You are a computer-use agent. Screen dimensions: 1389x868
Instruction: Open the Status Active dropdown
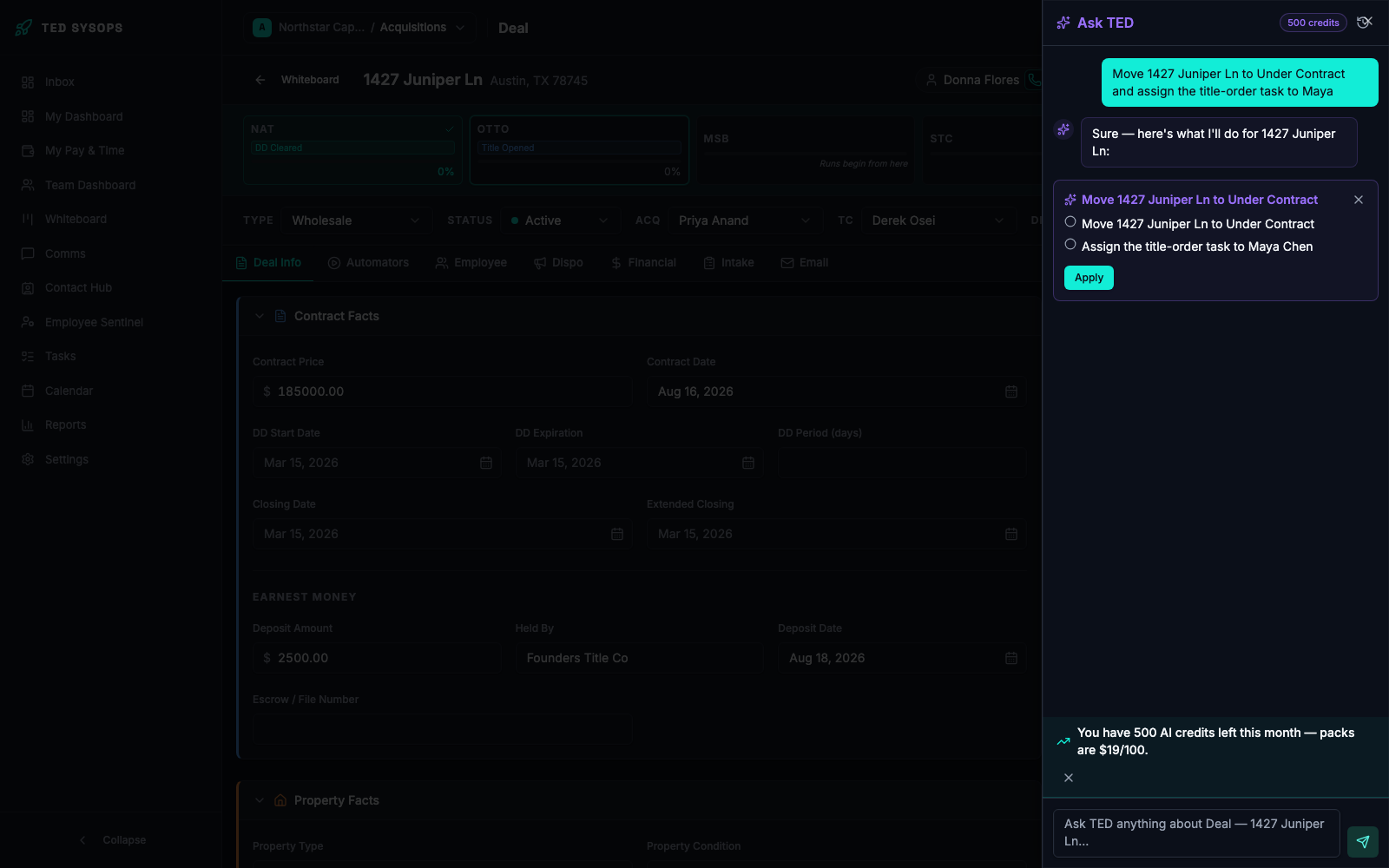point(560,220)
